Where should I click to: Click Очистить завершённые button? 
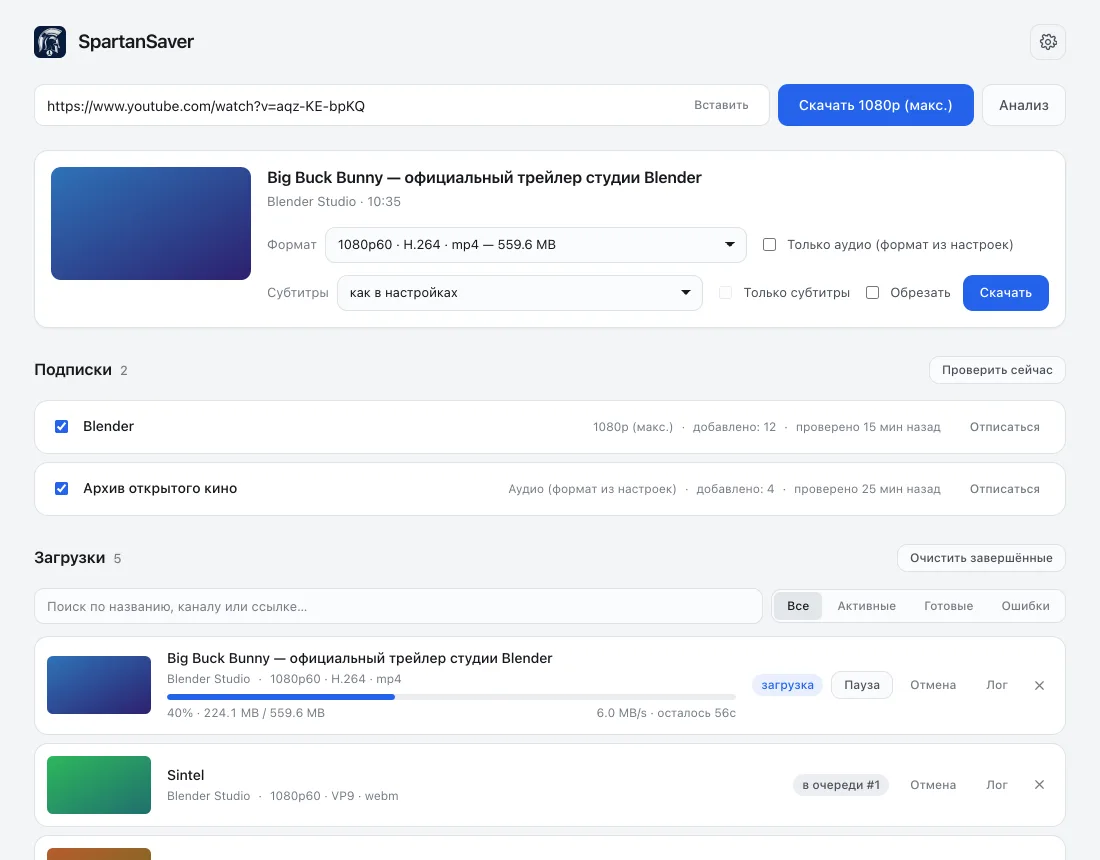981,558
